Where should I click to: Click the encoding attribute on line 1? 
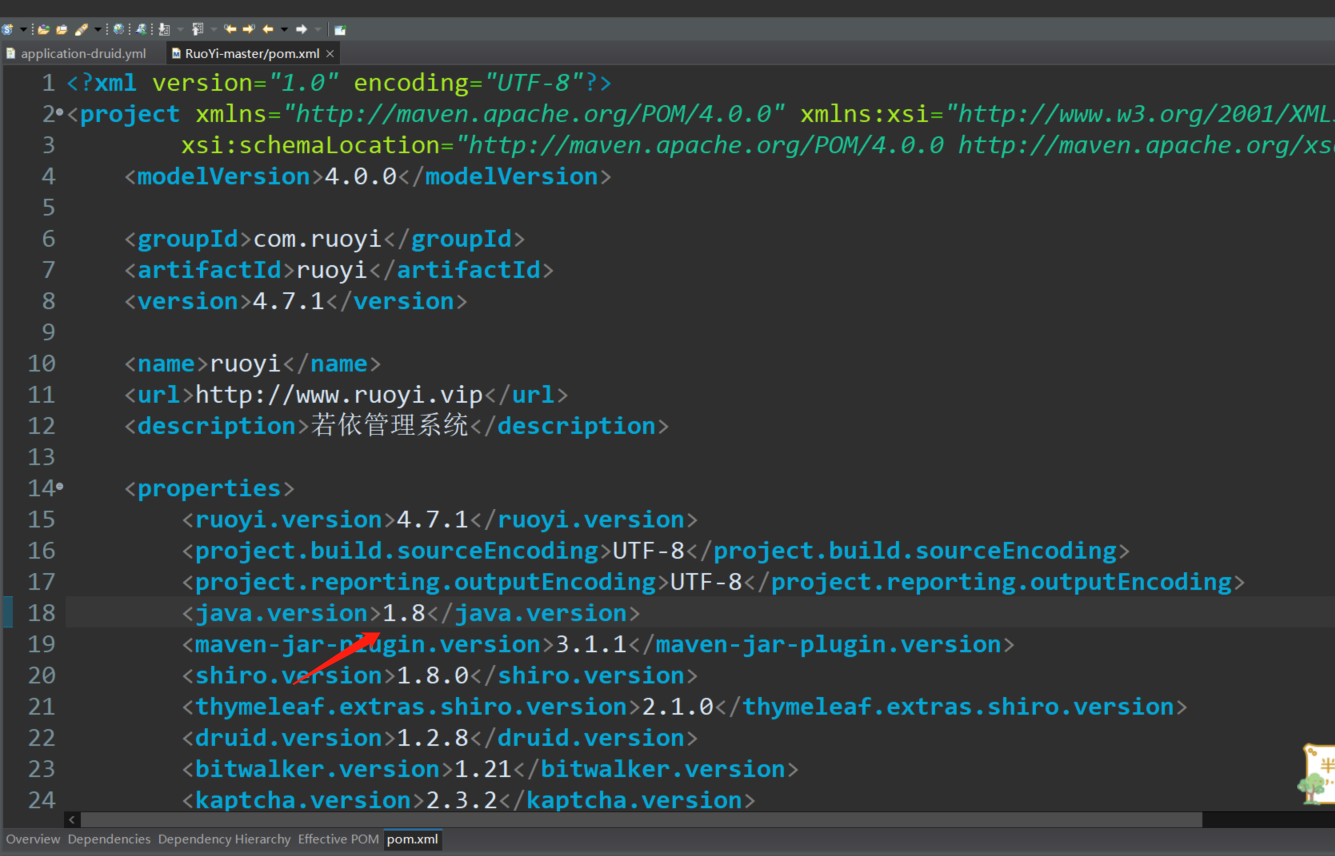[411, 82]
